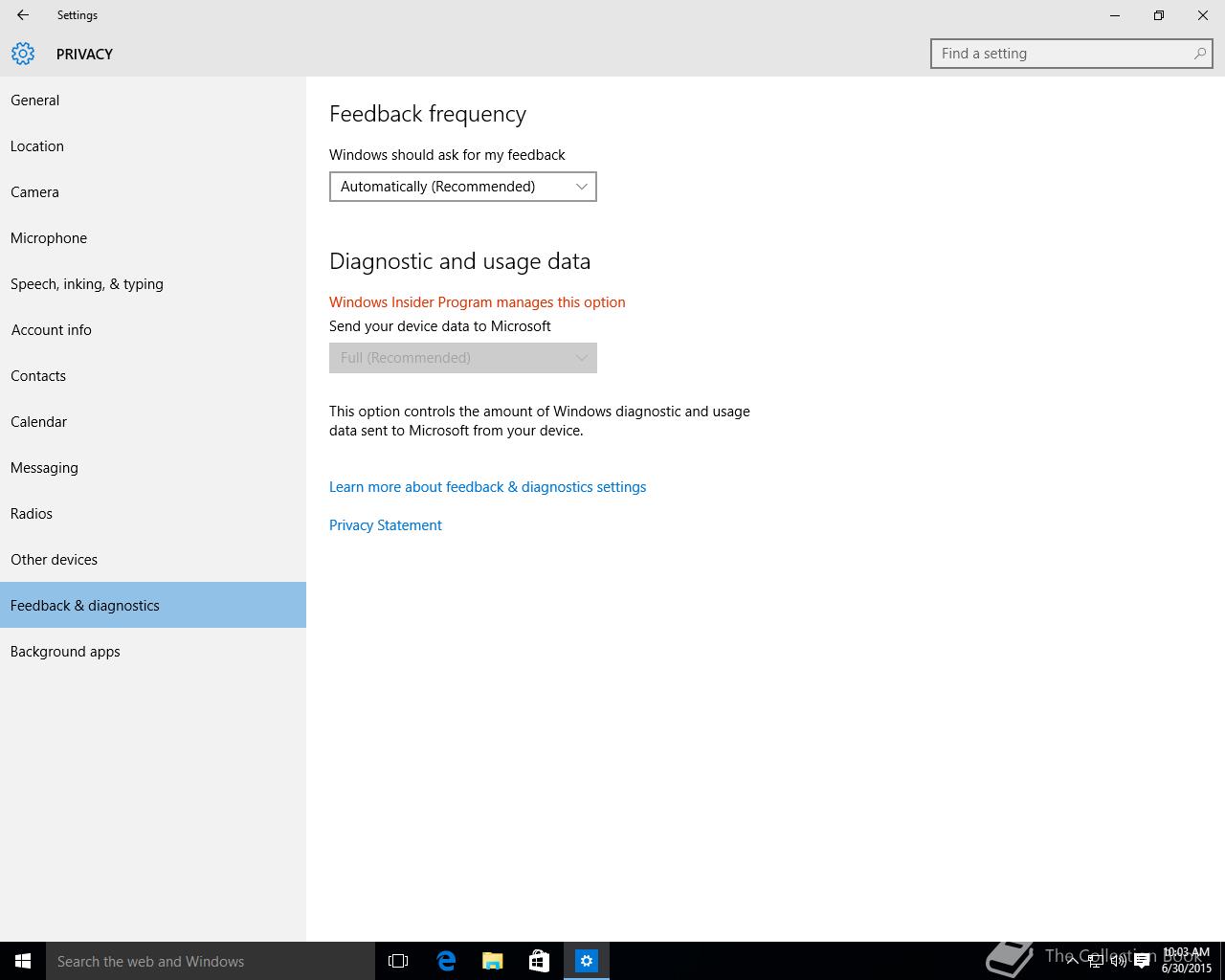Open the Action Center notifications icon
Screen dimensions: 1225x980
tap(1142, 961)
